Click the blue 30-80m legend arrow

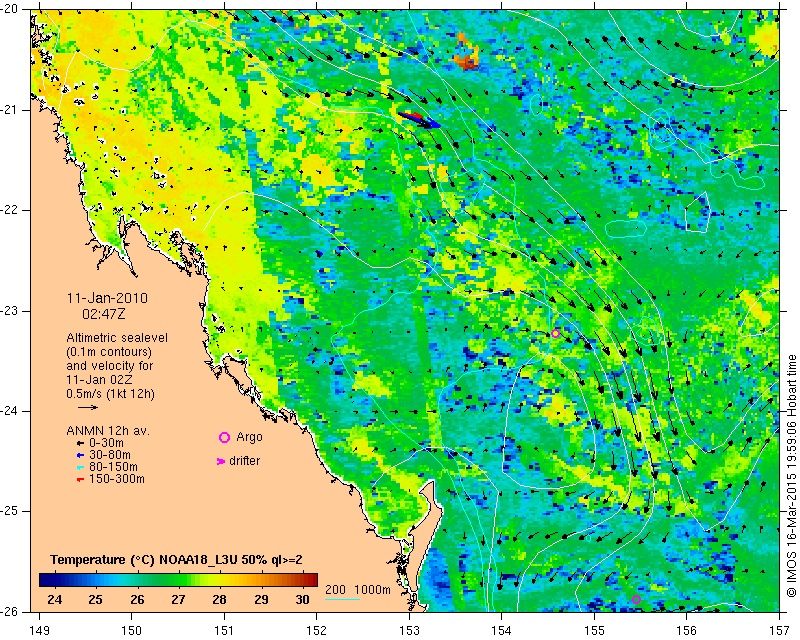pyautogui.click(x=80, y=455)
